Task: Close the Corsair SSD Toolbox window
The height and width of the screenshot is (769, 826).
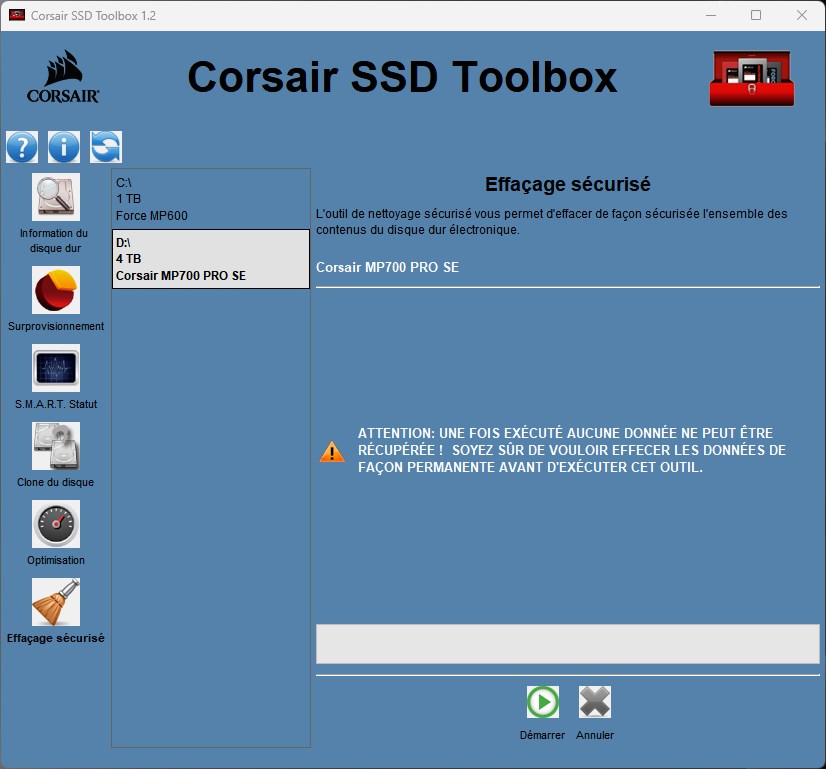Action: pyautogui.click(x=802, y=15)
